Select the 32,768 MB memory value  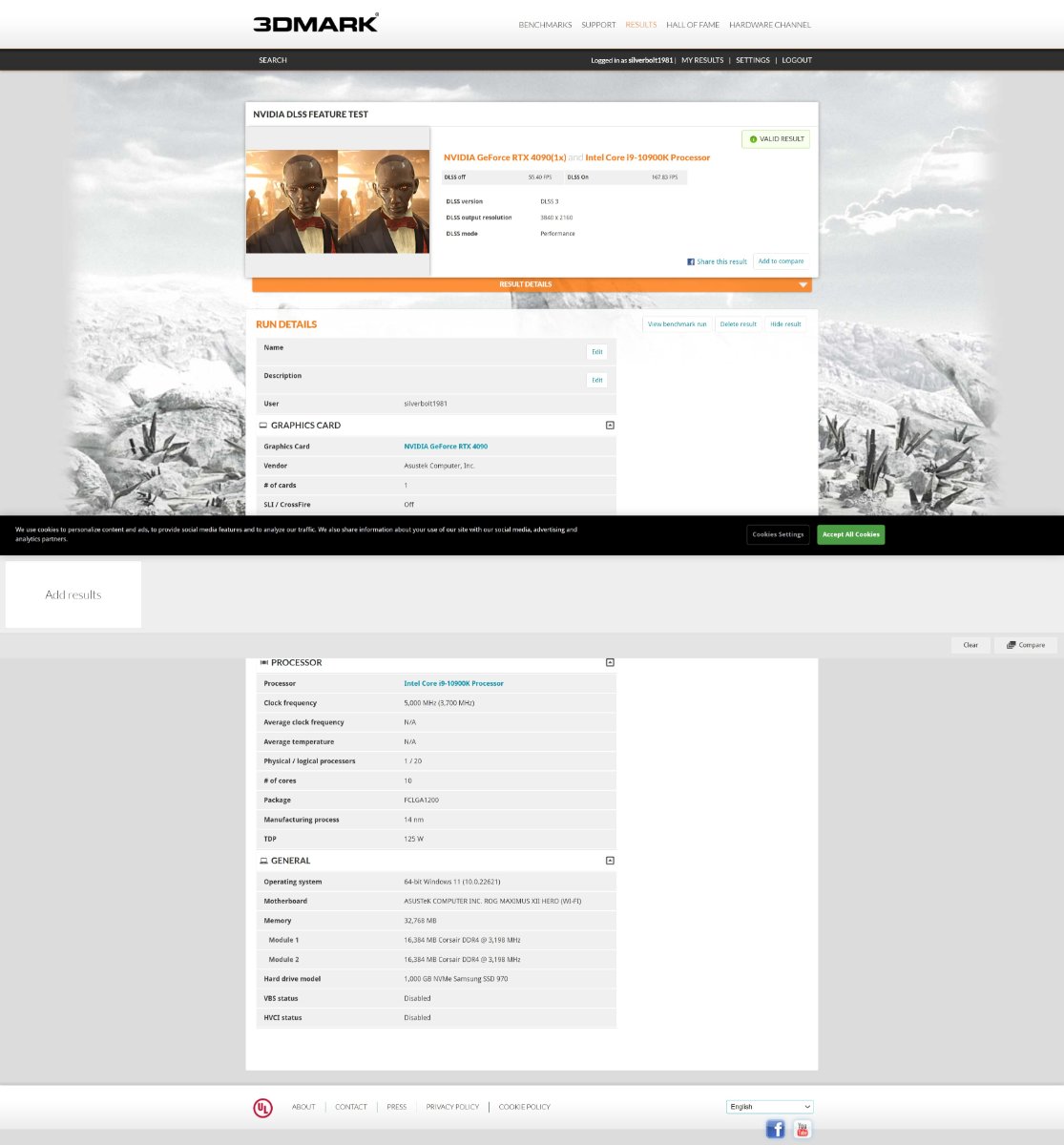(420, 921)
